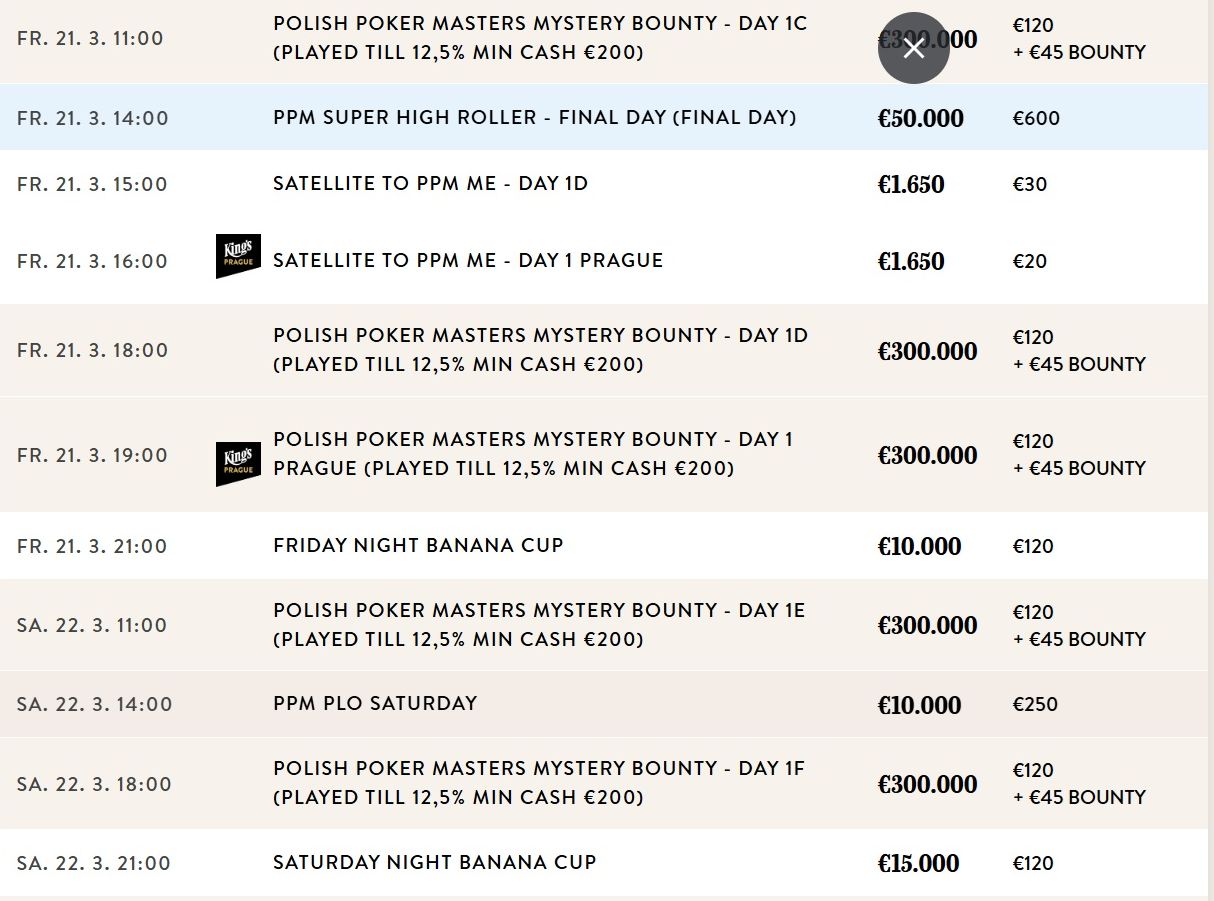This screenshot has width=1214, height=901.
Task: Click the SA. 22. 3. 18:00 time entry
Action: 94,784
